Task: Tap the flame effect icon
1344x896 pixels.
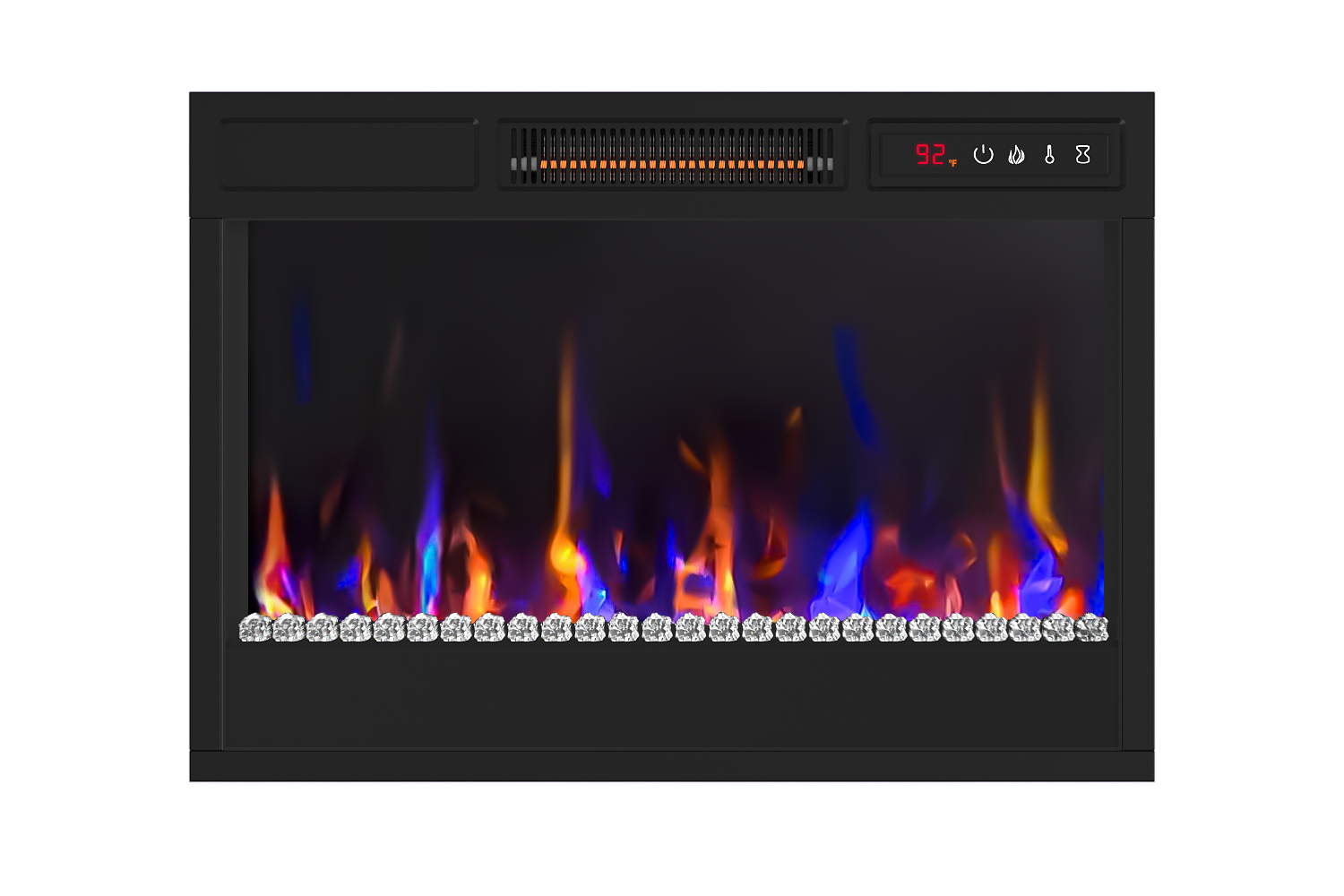Action: click(1016, 155)
